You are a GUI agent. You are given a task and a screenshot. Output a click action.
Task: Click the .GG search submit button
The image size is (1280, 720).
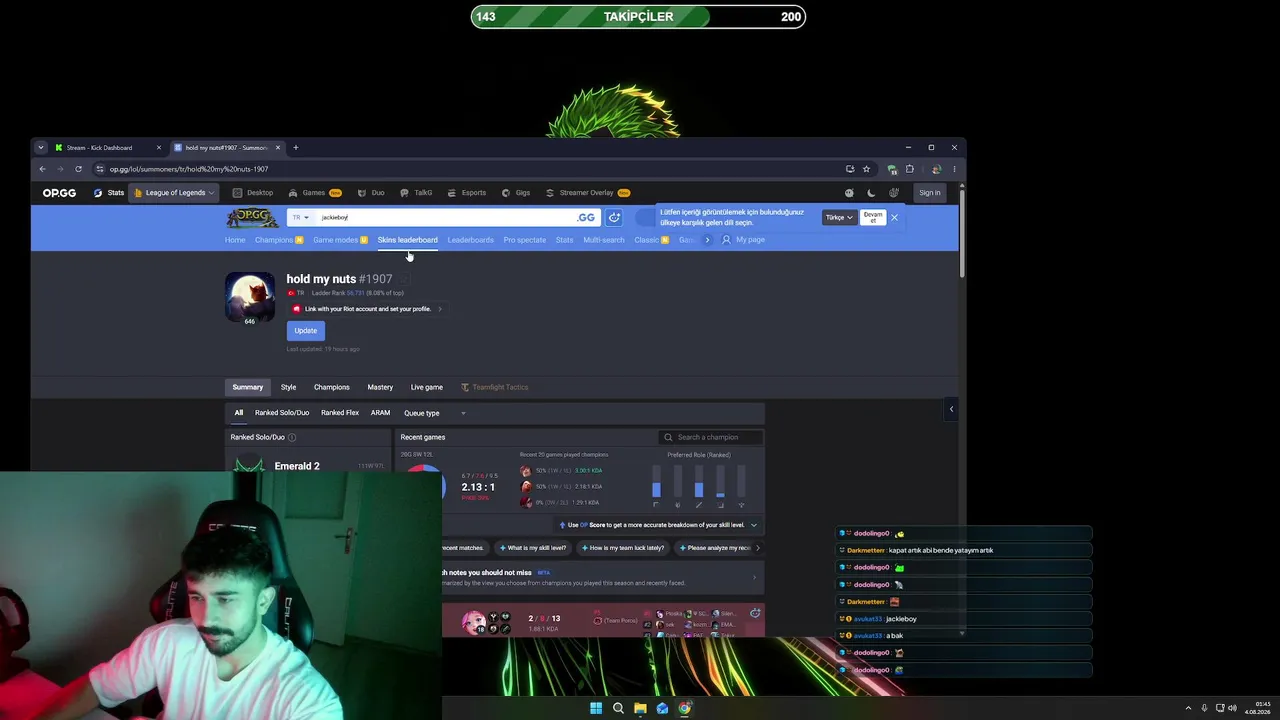[x=586, y=217]
